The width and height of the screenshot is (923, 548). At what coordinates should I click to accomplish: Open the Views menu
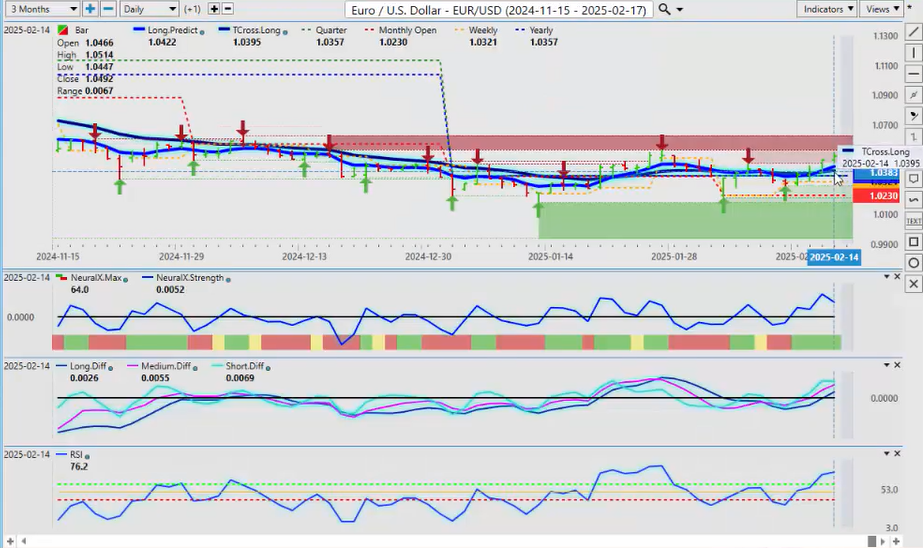882,9
